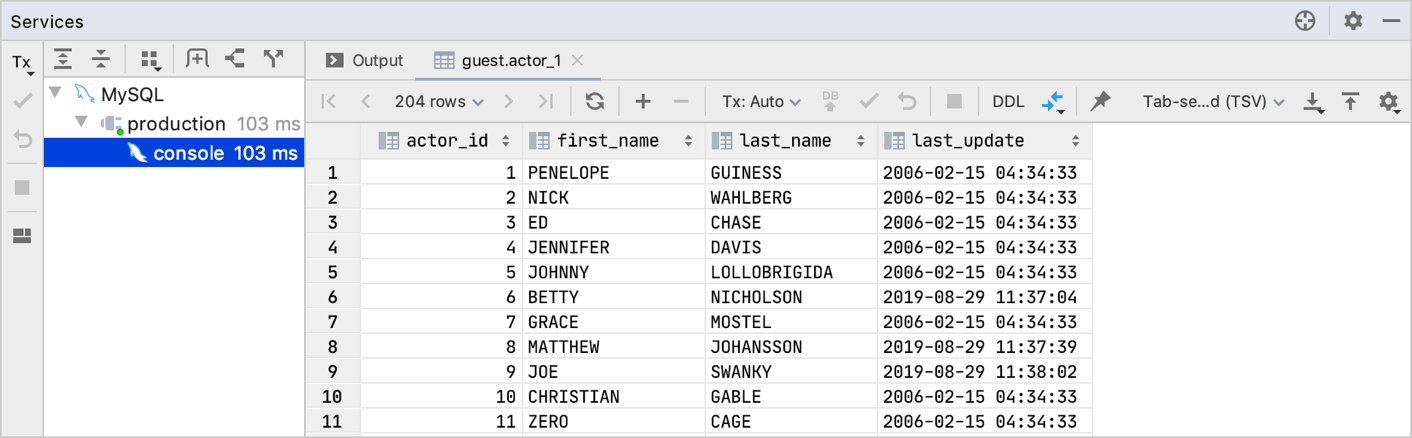1412x438 pixels.
Task: Open the Tab-se...d (TSV) format dropdown
Action: [x=1213, y=101]
